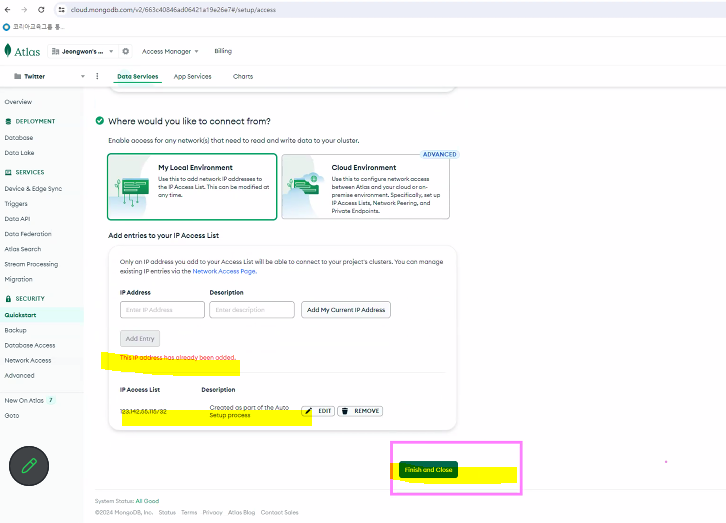The image size is (726, 523).
Task: Open the Status footer link
Action: 167,513
